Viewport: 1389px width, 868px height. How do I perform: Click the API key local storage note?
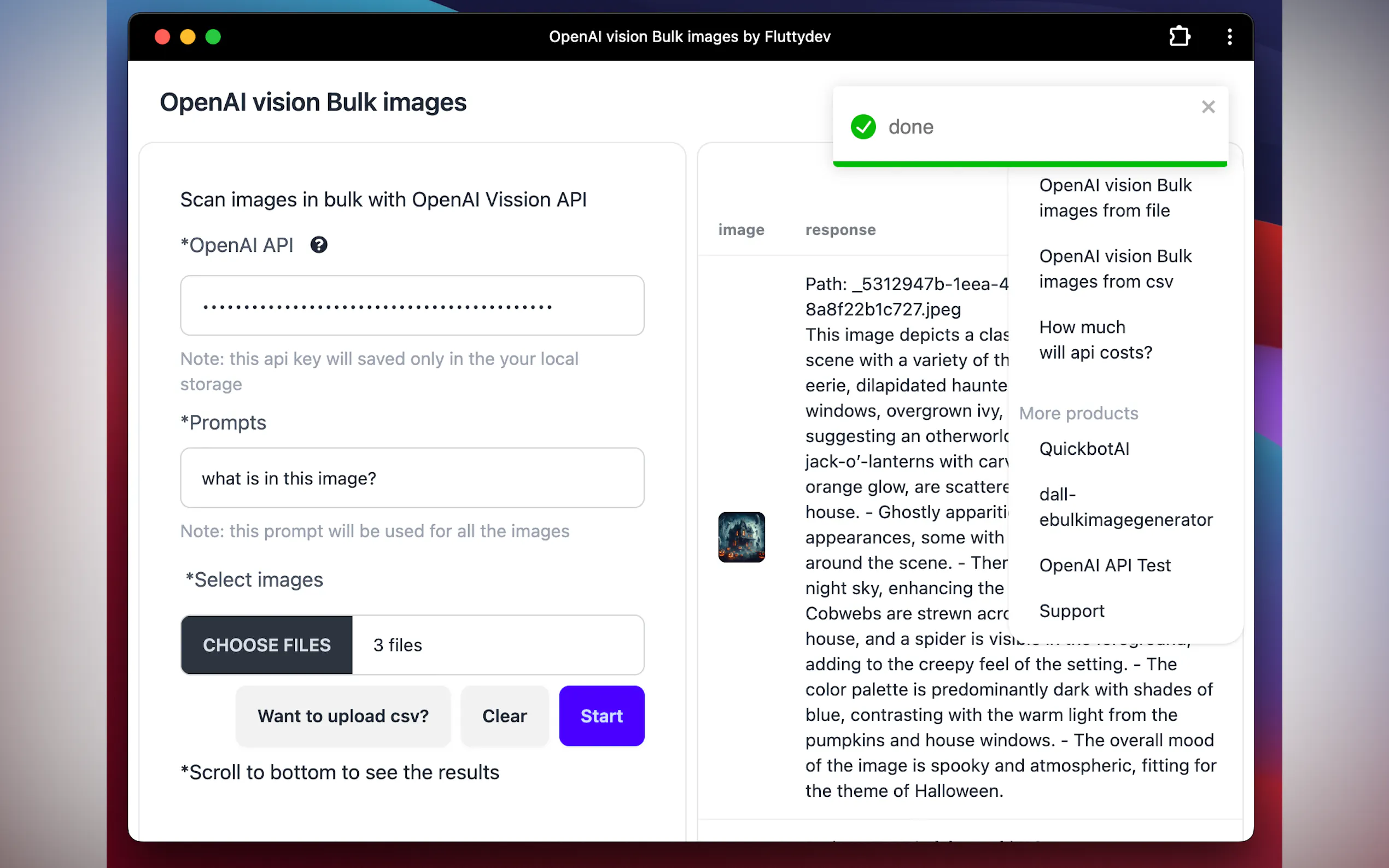tap(379, 371)
